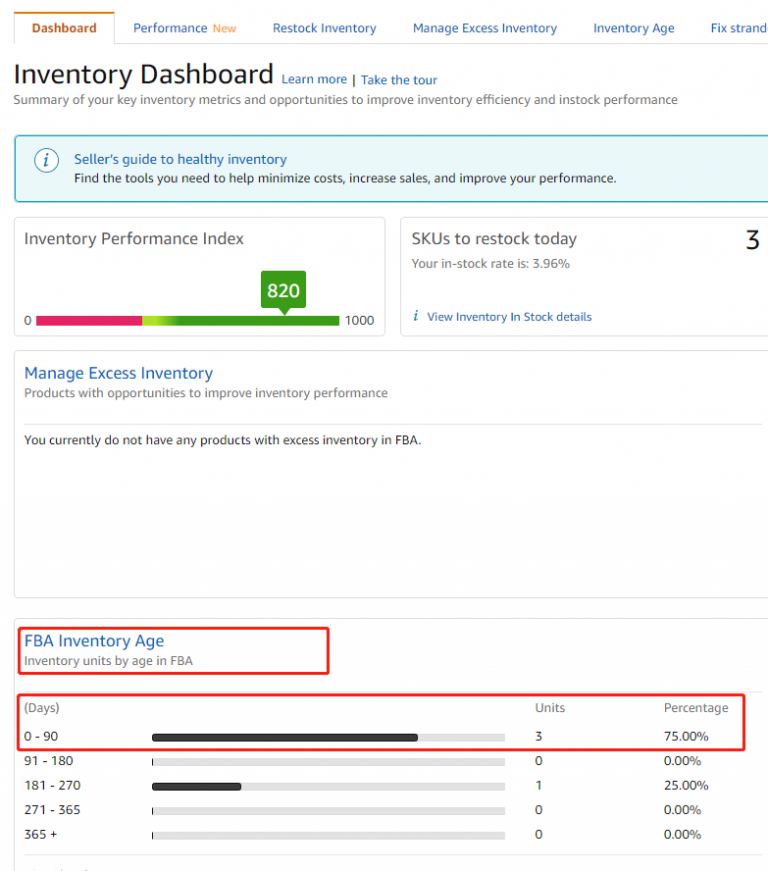Click the Dashboard tab
Viewport: 768px width, 871px height.
(x=63, y=28)
